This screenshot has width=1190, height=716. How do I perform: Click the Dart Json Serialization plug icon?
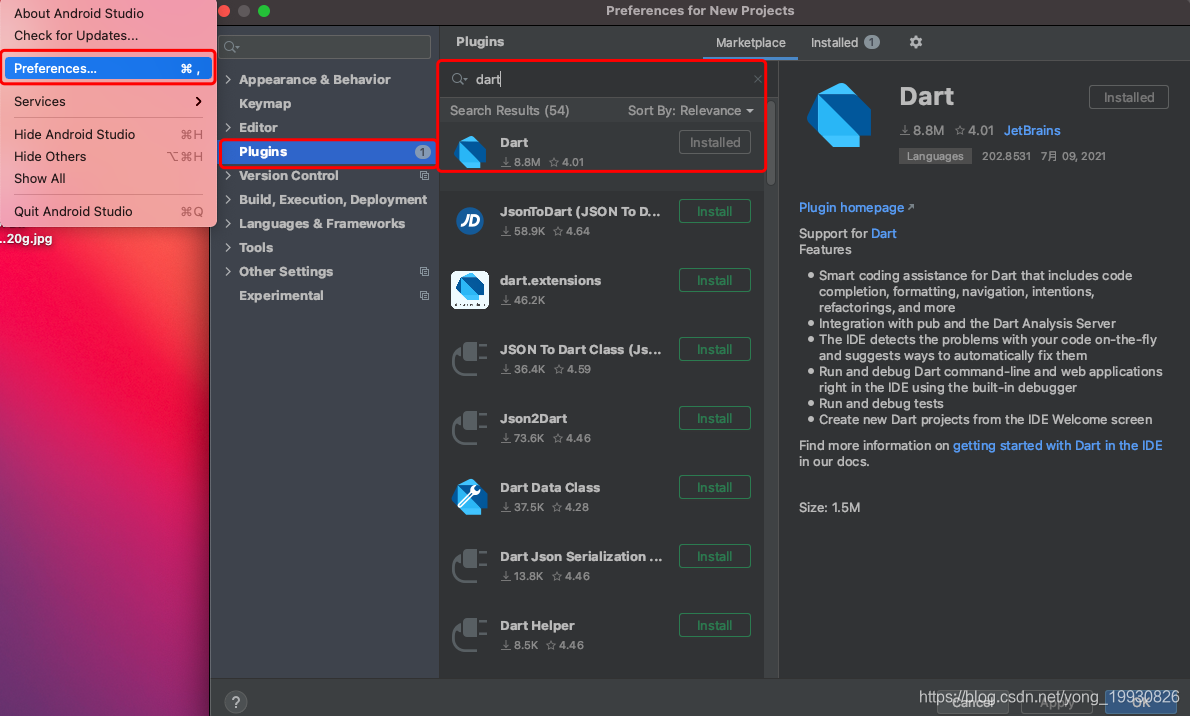pyautogui.click(x=470, y=566)
